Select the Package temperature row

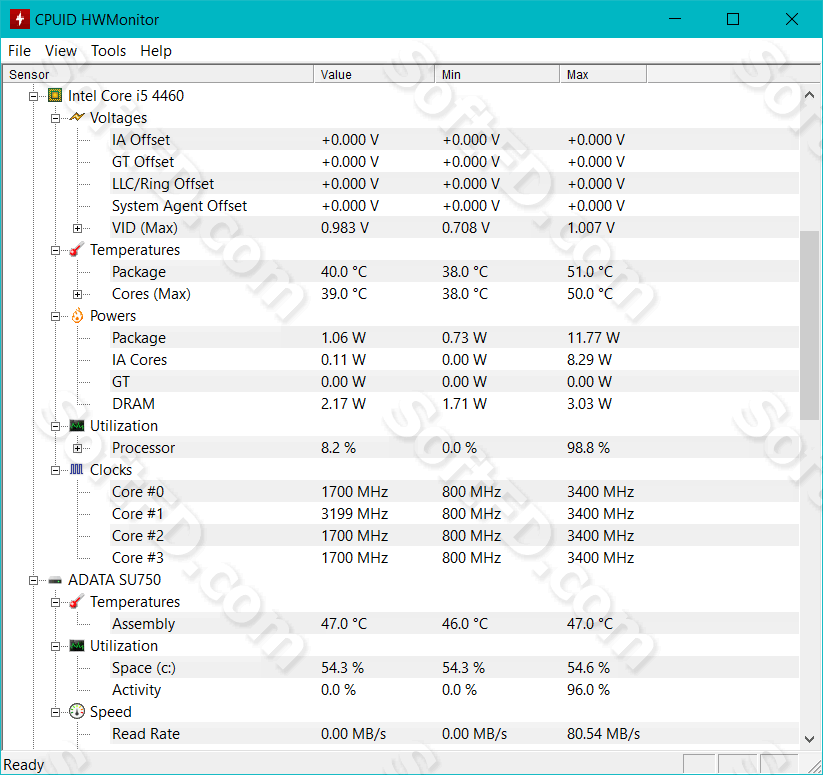pyautogui.click(x=455, y=272)
